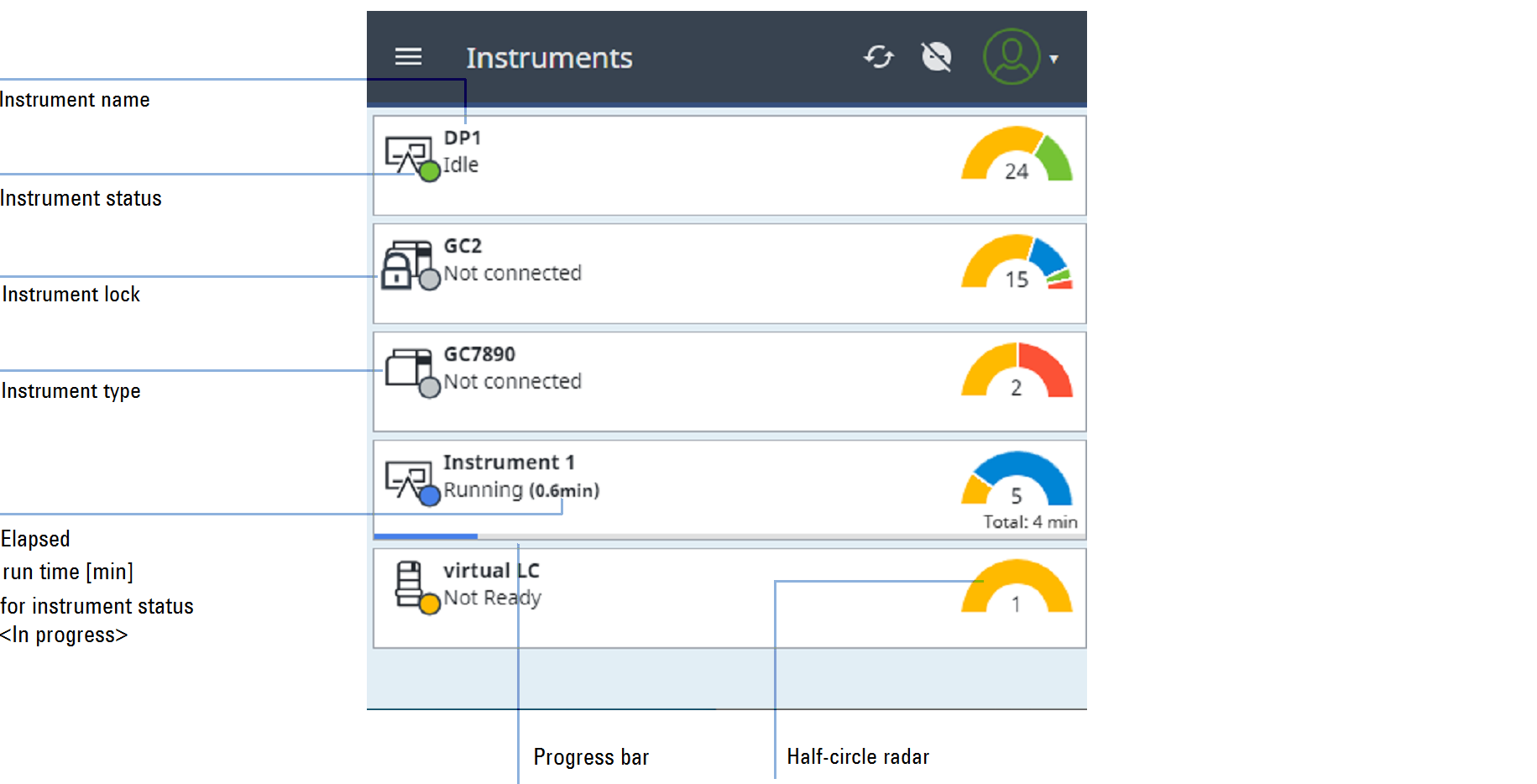The image size is (1537, 784).
Task: Open GC7890 half-circle radar showing 2
Action: coord(1017,370)
